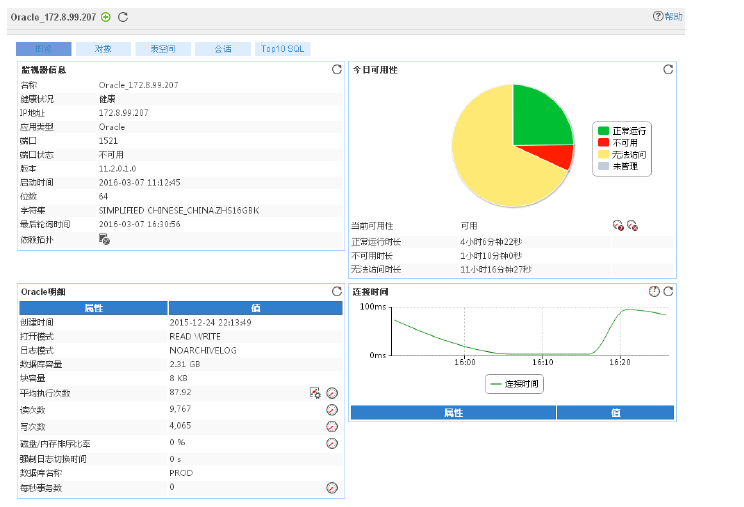The image size is (744, 507).
Task: Refresh the 今日可用性 panel
Action: click(668, 69)
